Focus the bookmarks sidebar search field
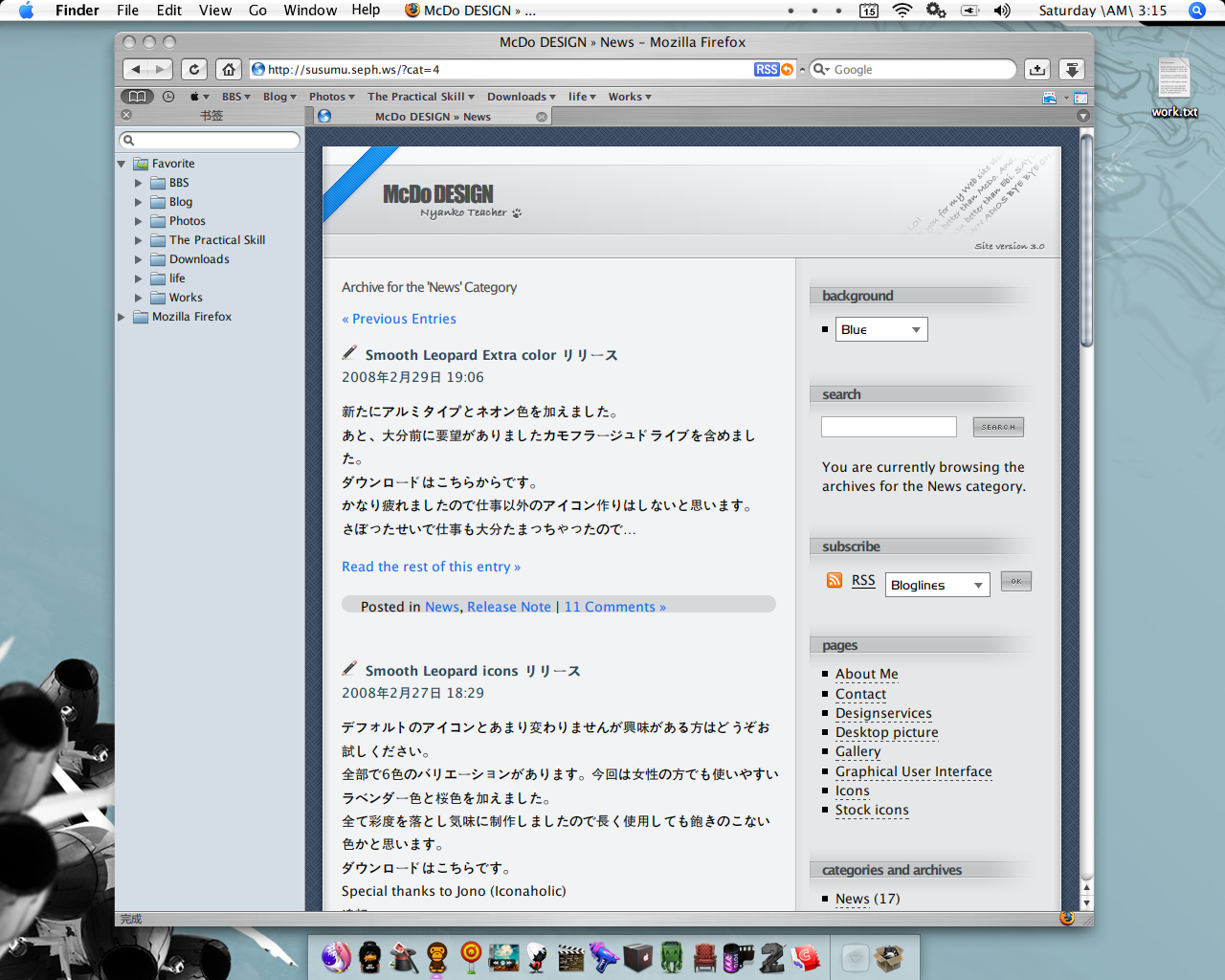1225x980 pixels. (x=210, y=140)
